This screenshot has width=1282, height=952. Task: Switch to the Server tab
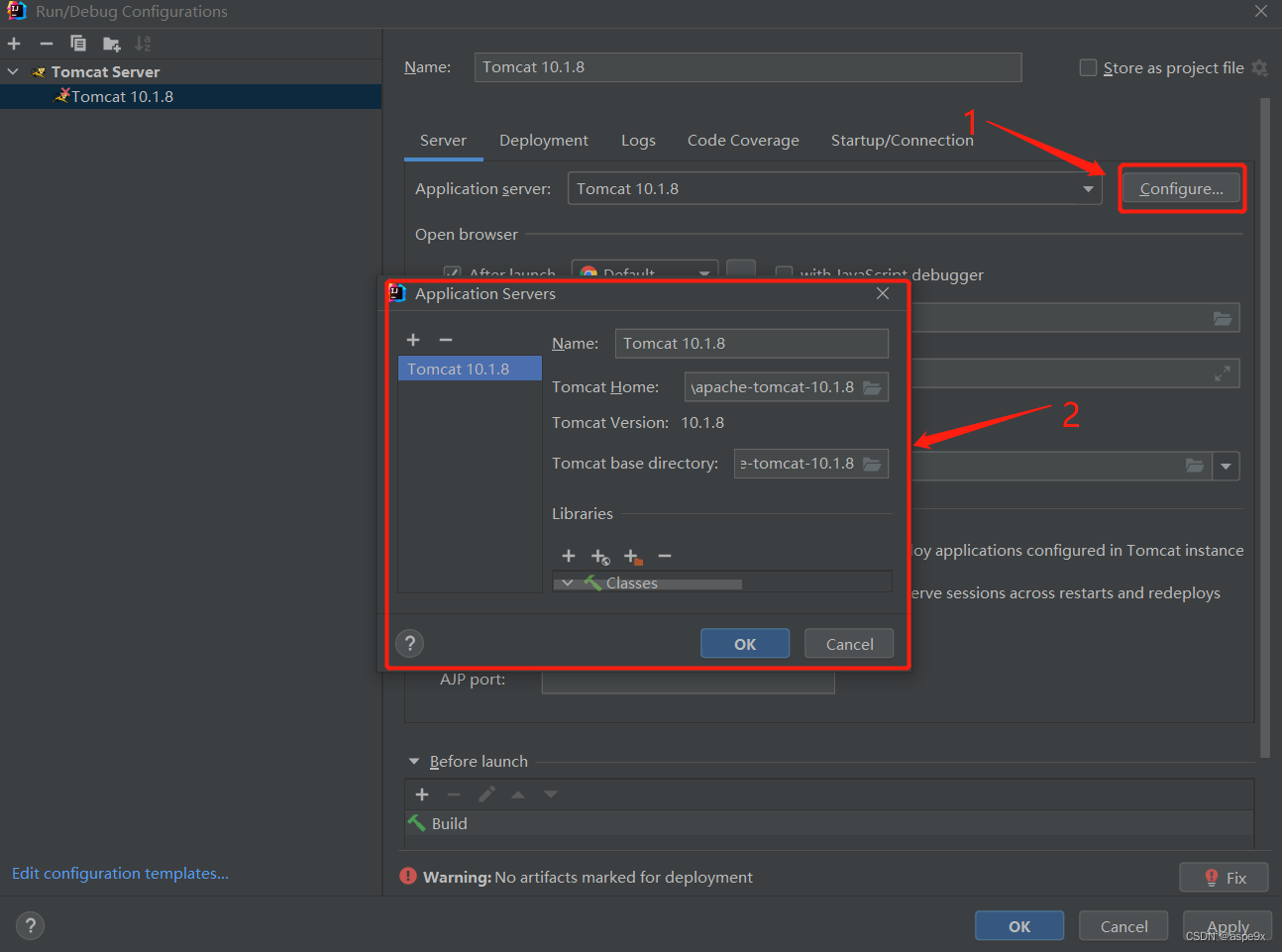pyautogui.click(x=443, y=140)
